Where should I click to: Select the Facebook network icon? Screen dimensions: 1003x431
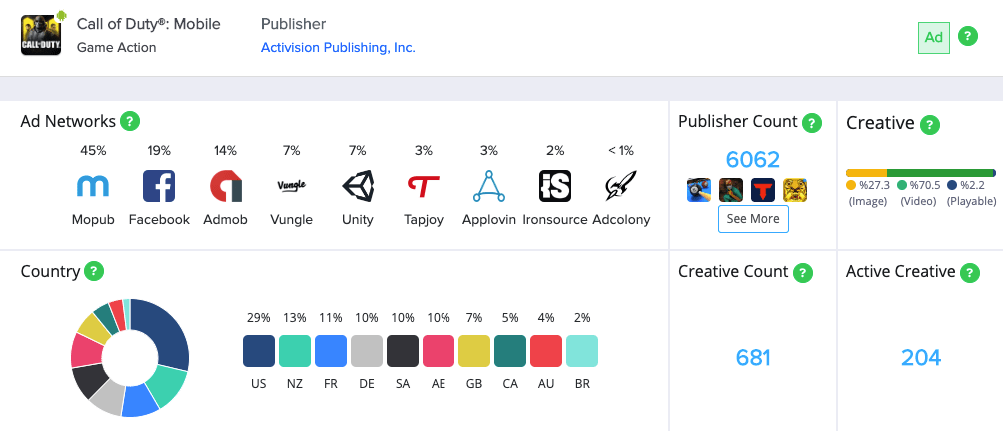click(159, 186)
